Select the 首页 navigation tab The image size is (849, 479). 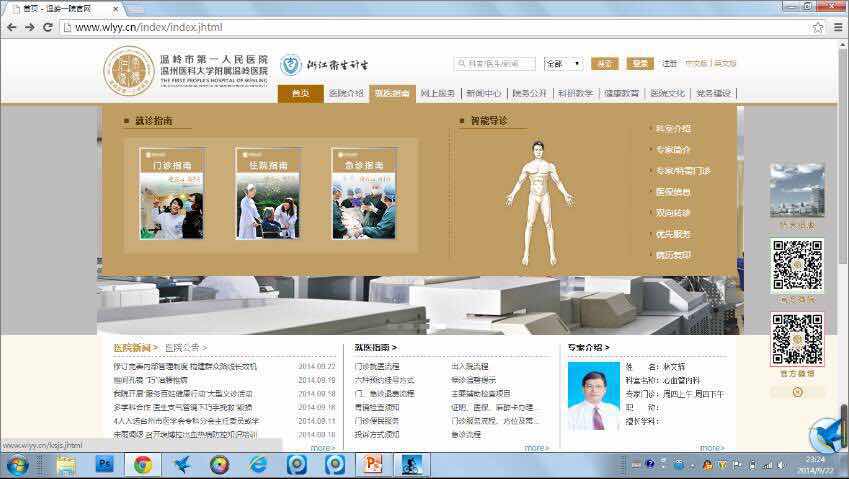point(300,94)
